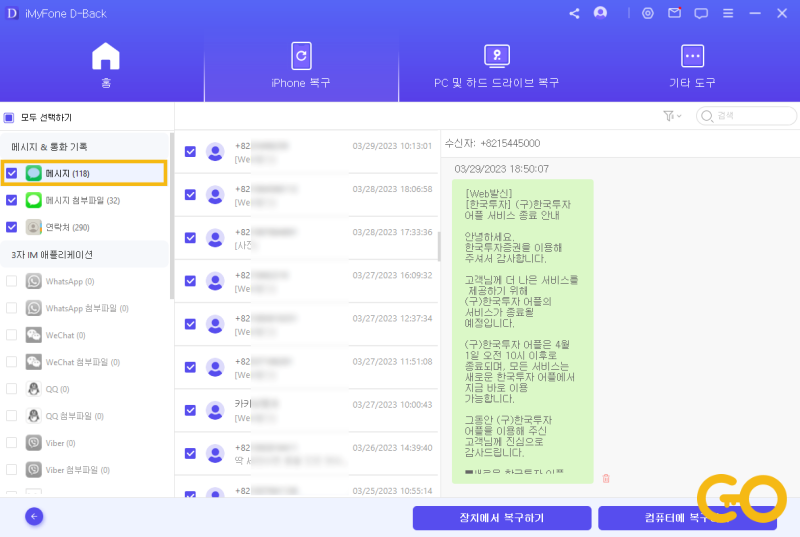Screen dimensions: 800x537
Task: Click the round back arrow button
Action: [34, 517]
